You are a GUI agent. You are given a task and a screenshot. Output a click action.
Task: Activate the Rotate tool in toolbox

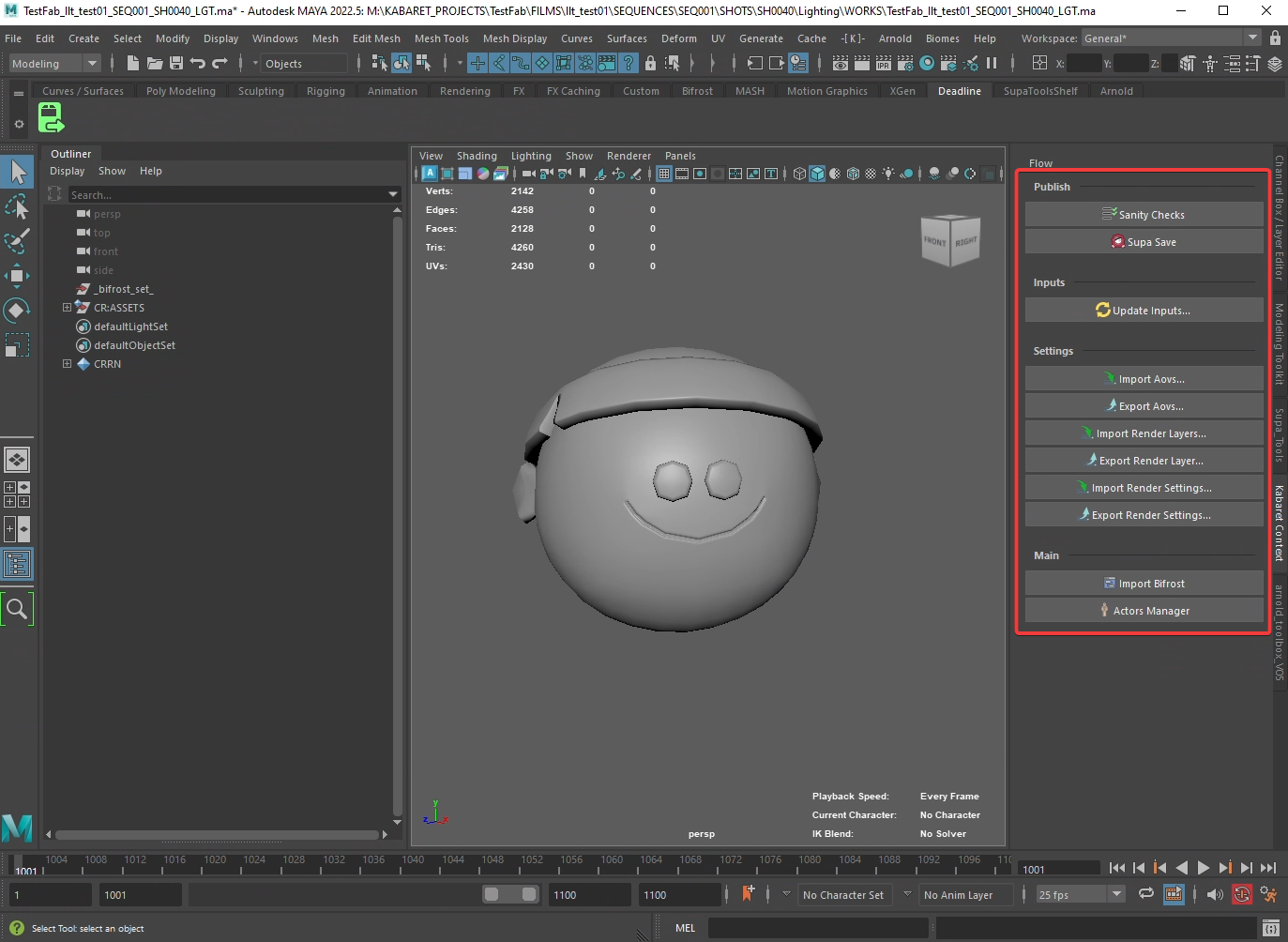tap(17, 311)
